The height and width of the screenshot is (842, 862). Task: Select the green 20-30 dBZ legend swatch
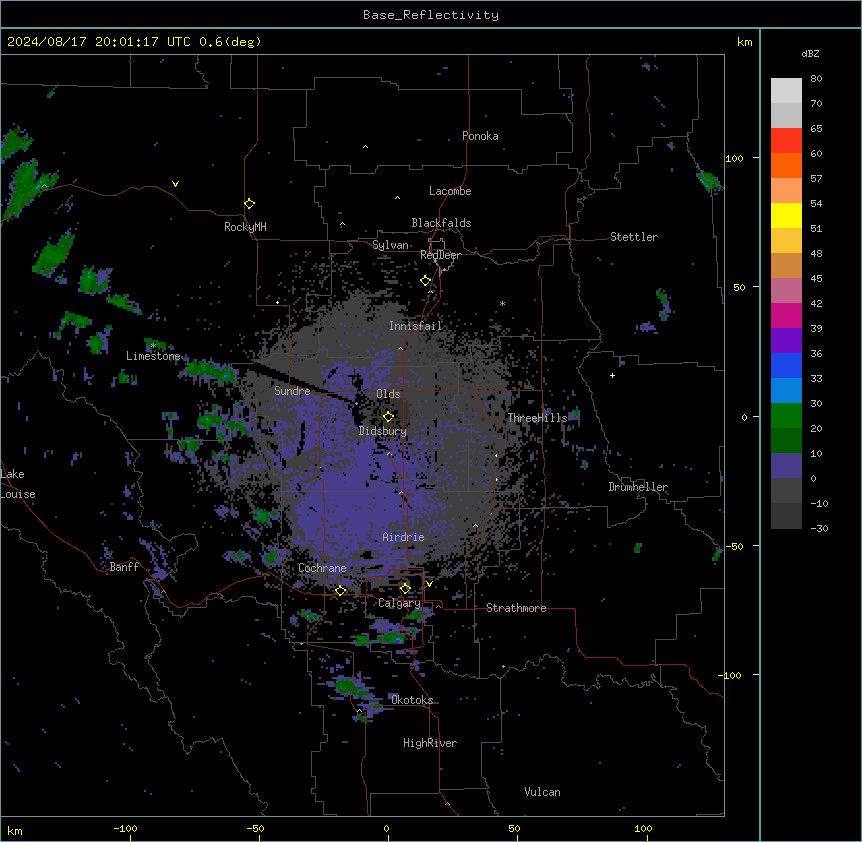(x=786, y=416)
